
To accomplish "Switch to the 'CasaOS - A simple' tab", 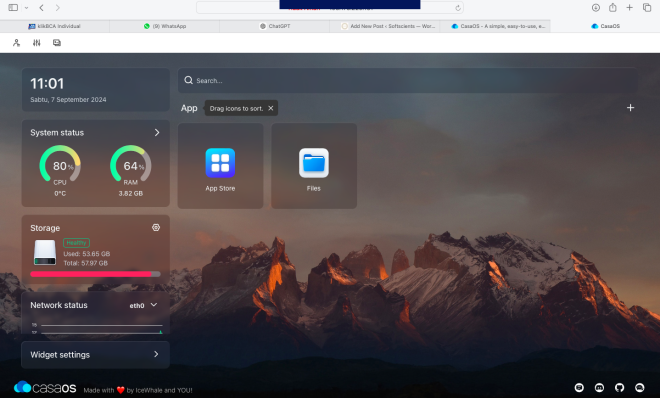I will pyautogui.click(x=495, y=26).
